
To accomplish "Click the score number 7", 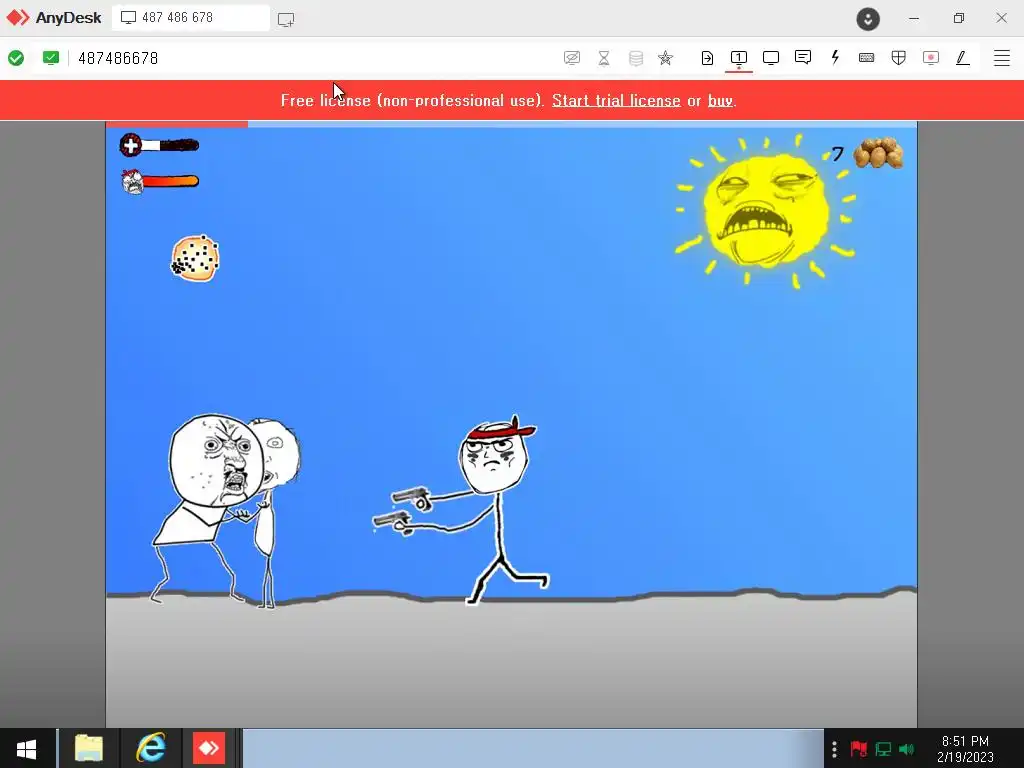I will click(x=838, y=154).
